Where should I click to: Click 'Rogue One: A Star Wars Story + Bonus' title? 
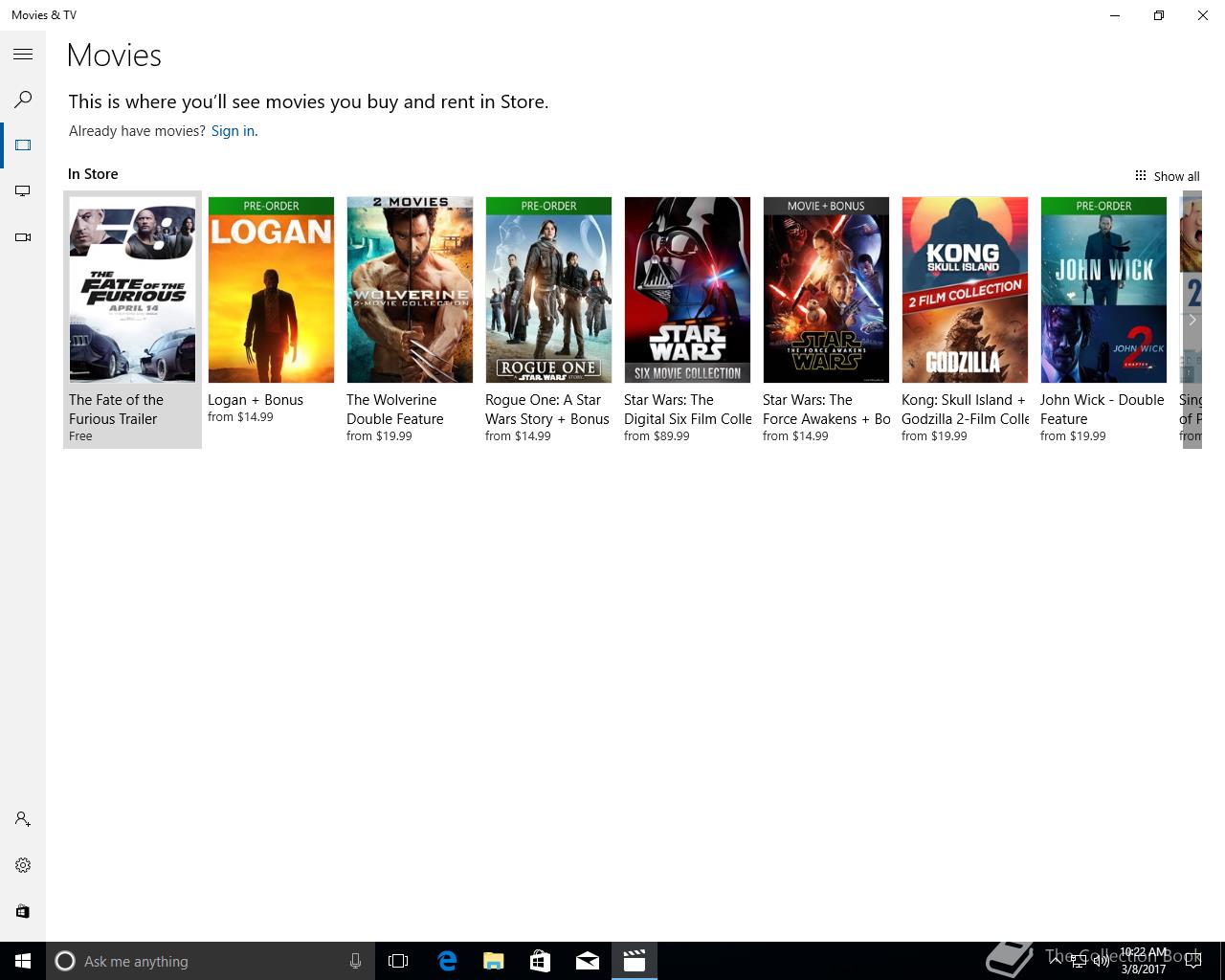tap(547, 410)
